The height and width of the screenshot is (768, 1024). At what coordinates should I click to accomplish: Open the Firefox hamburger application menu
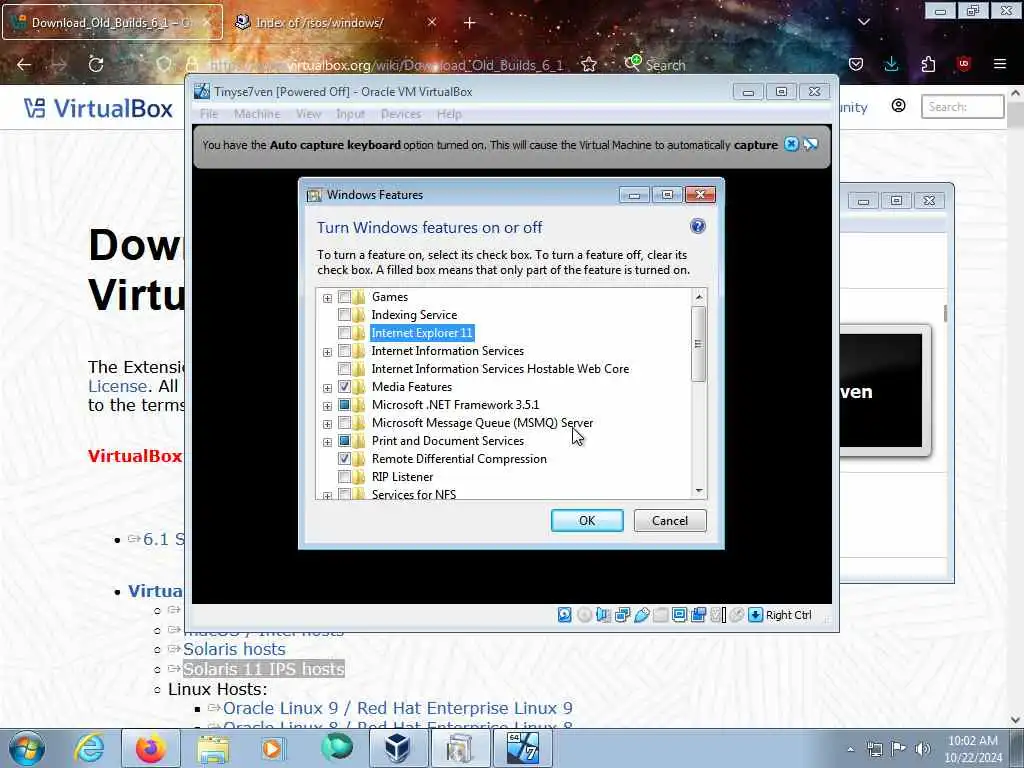tap(1000, 64)
